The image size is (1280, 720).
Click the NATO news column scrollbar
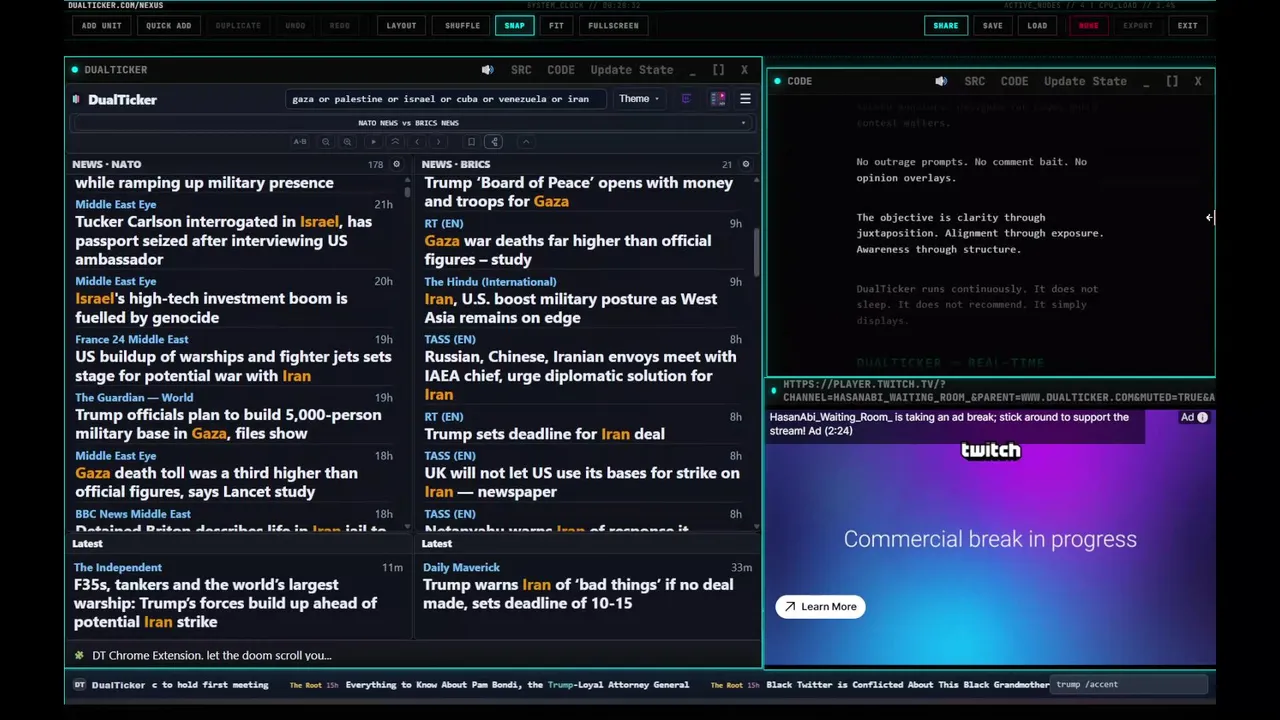click(x=407, y=190)
